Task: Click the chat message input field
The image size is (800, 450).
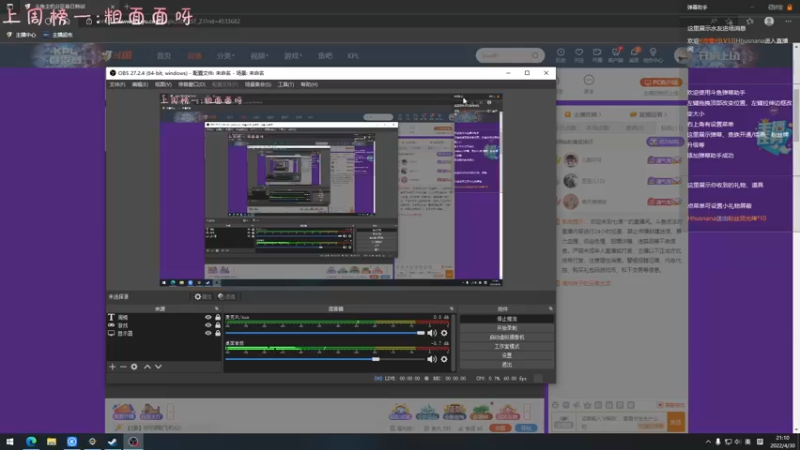Action: click(622, 422)
